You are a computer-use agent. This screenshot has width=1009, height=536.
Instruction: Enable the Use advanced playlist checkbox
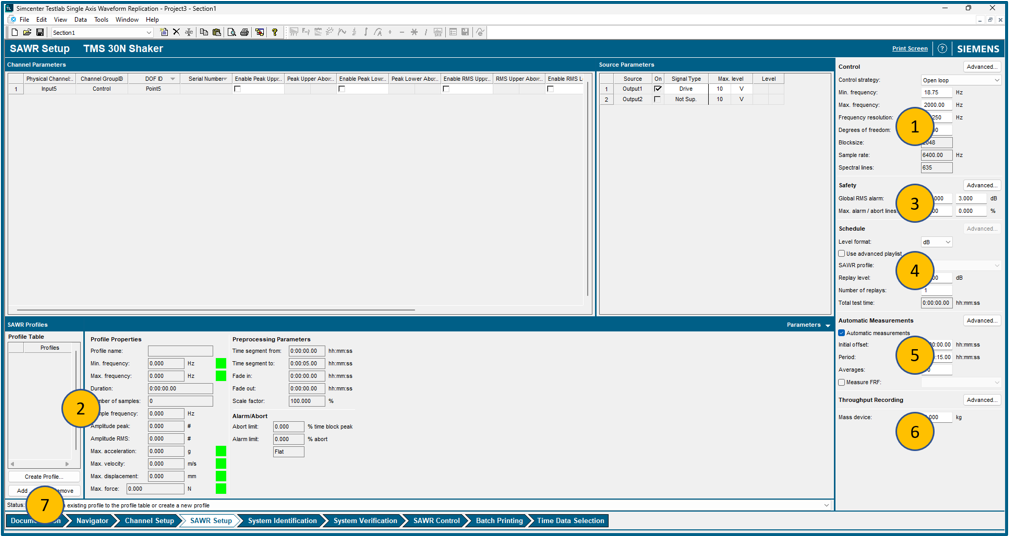pyautogui.click(x=842, y=254)
